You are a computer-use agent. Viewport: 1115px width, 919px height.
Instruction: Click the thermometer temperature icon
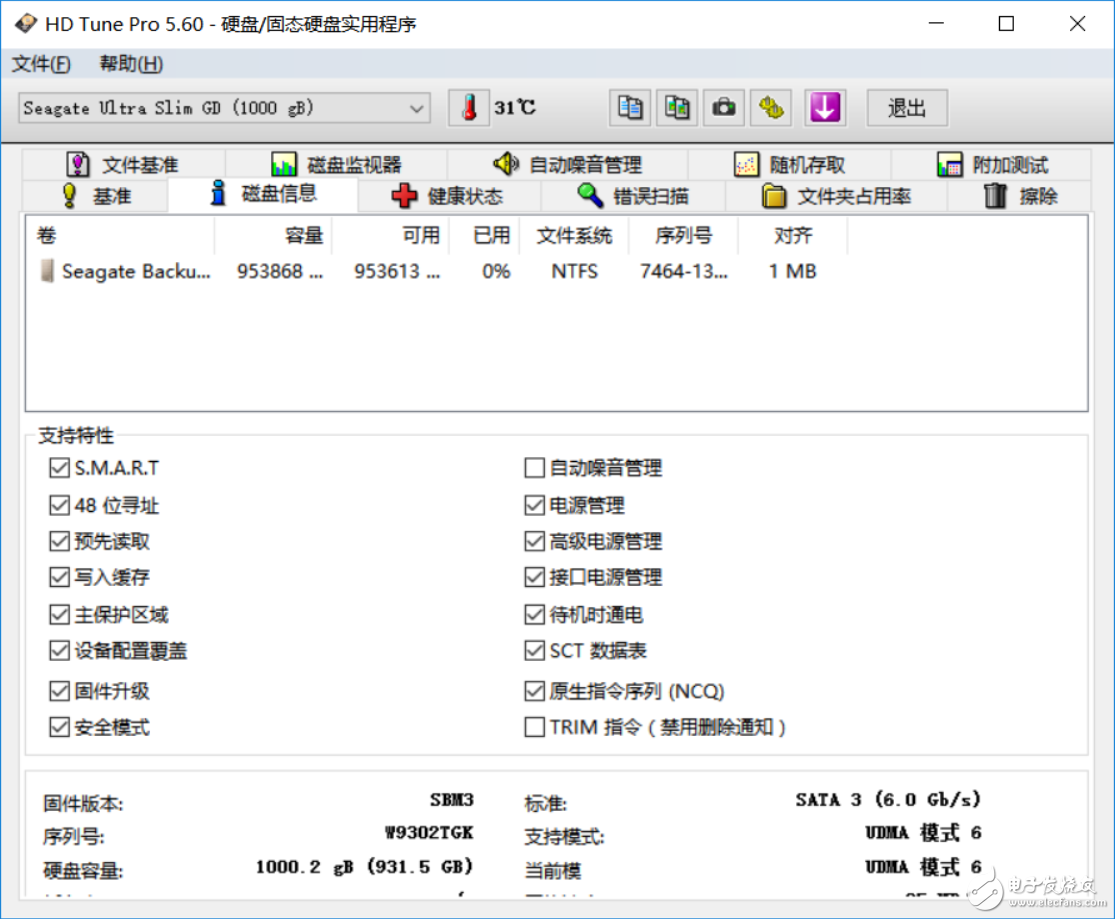470,107
